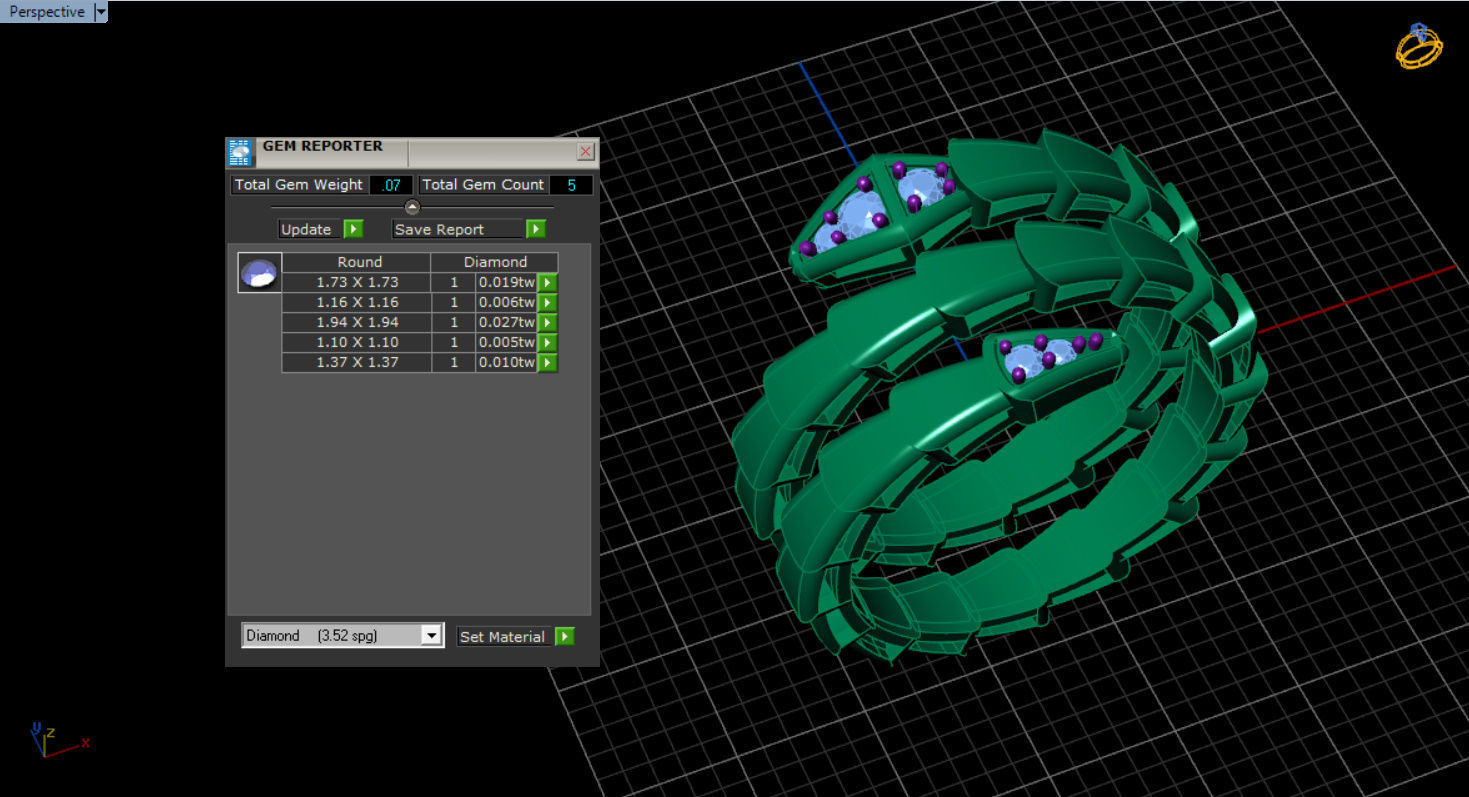Click the Gem Reporter slider handle
1469x797 pixels.
(412, 207)
